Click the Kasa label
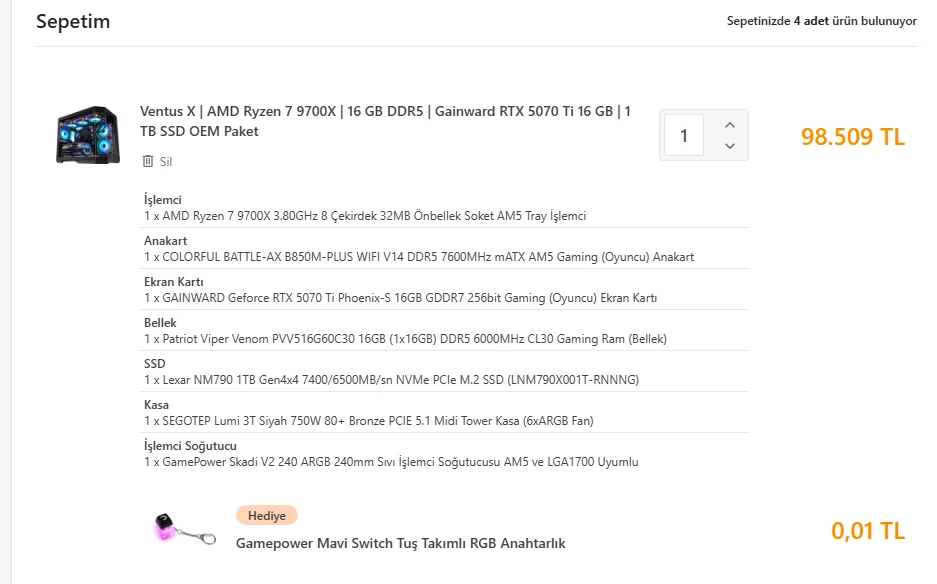937x584 pixels. click(157, 405)
